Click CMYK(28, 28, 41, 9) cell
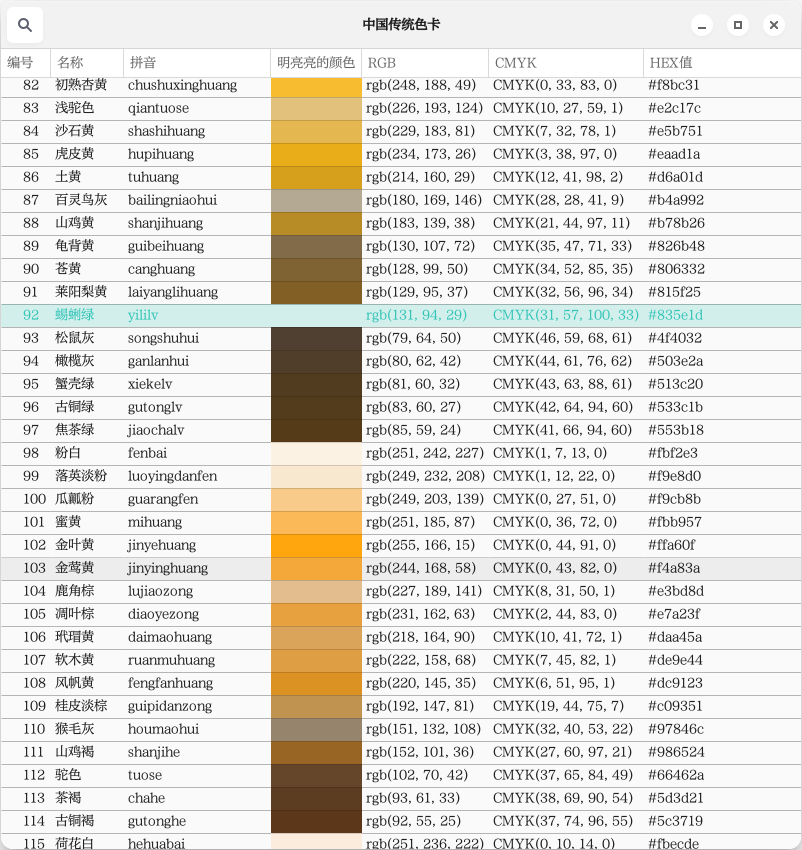The image size is (802, 850). (x=558, y=201)
